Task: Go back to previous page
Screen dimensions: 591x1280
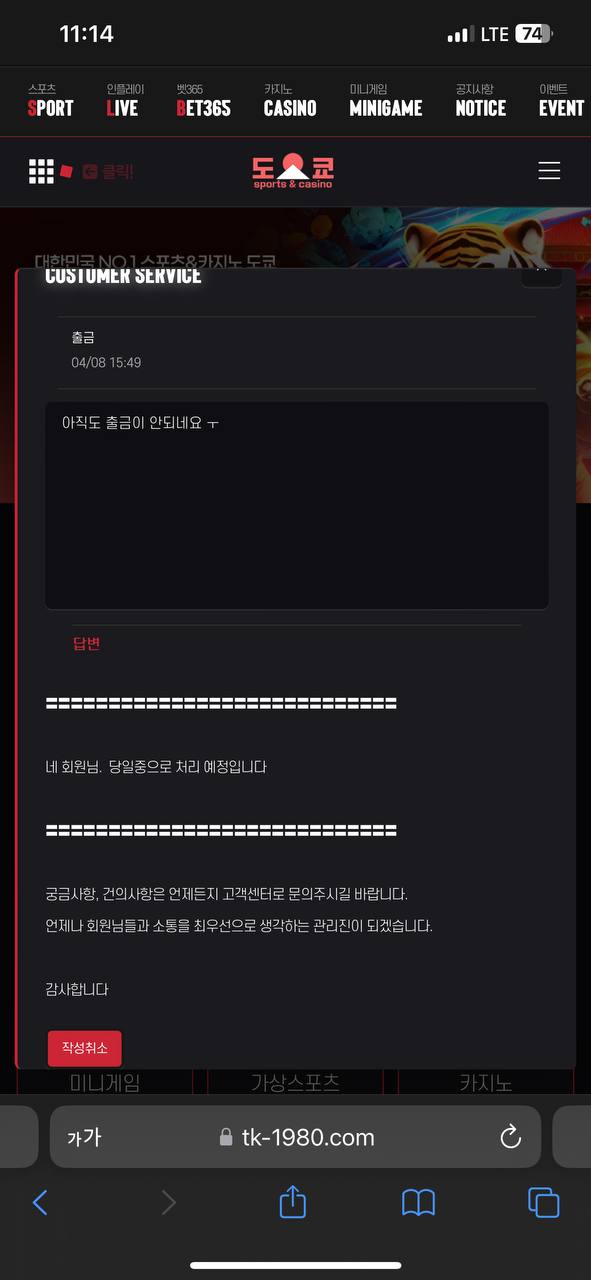Action: [x=40, y=1202]
